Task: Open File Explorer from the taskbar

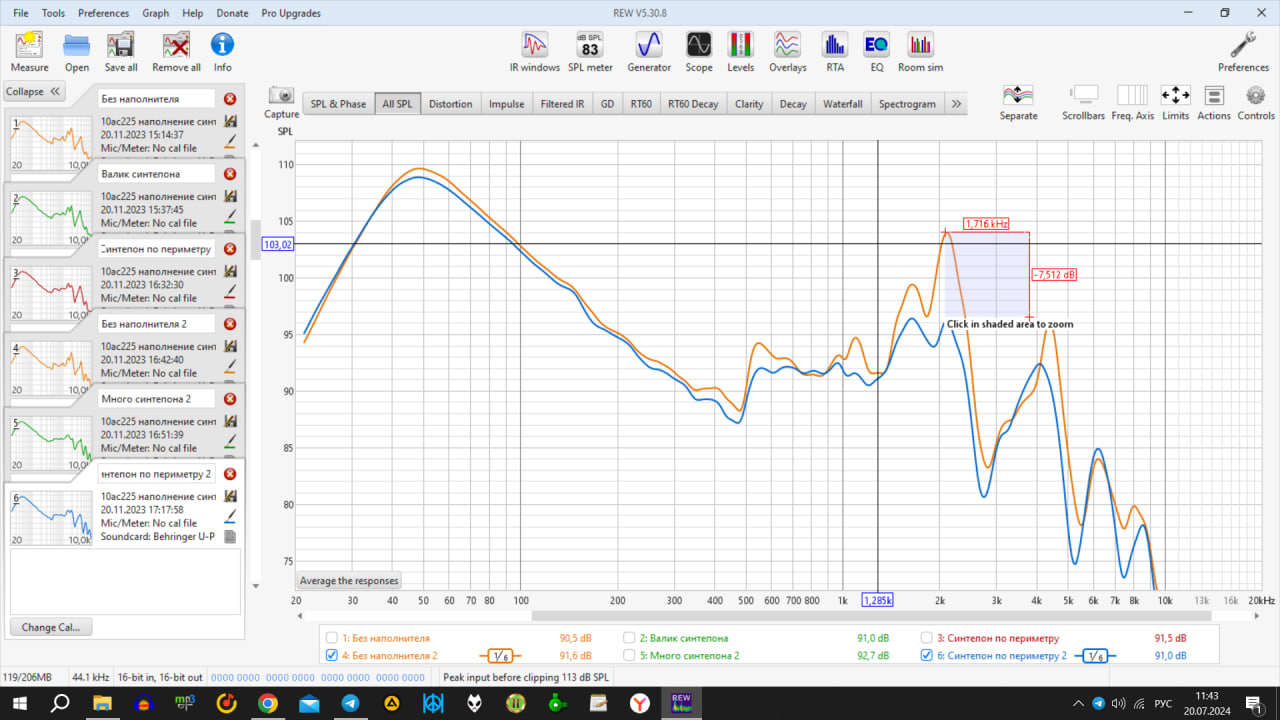Action: (x=102, y=703)
